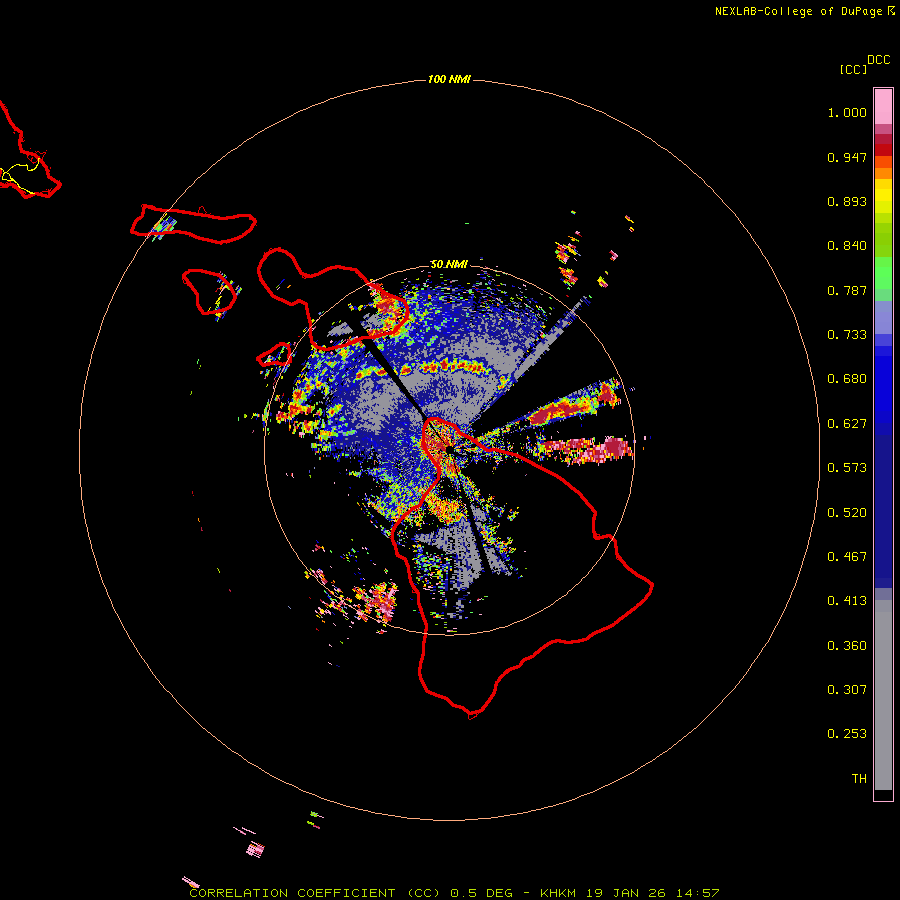The height and width of the screenshot is (900, 900).
Task: Click the 50 NMI range ring label
Action: 449,264
